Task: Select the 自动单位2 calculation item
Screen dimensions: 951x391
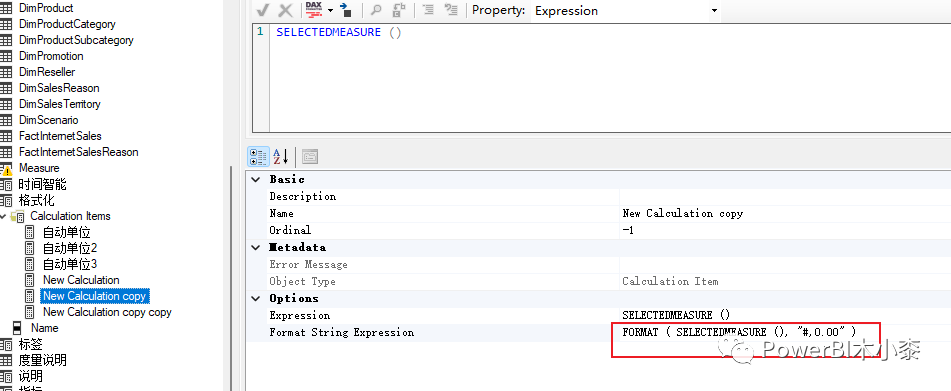Action: coord(70,248)
